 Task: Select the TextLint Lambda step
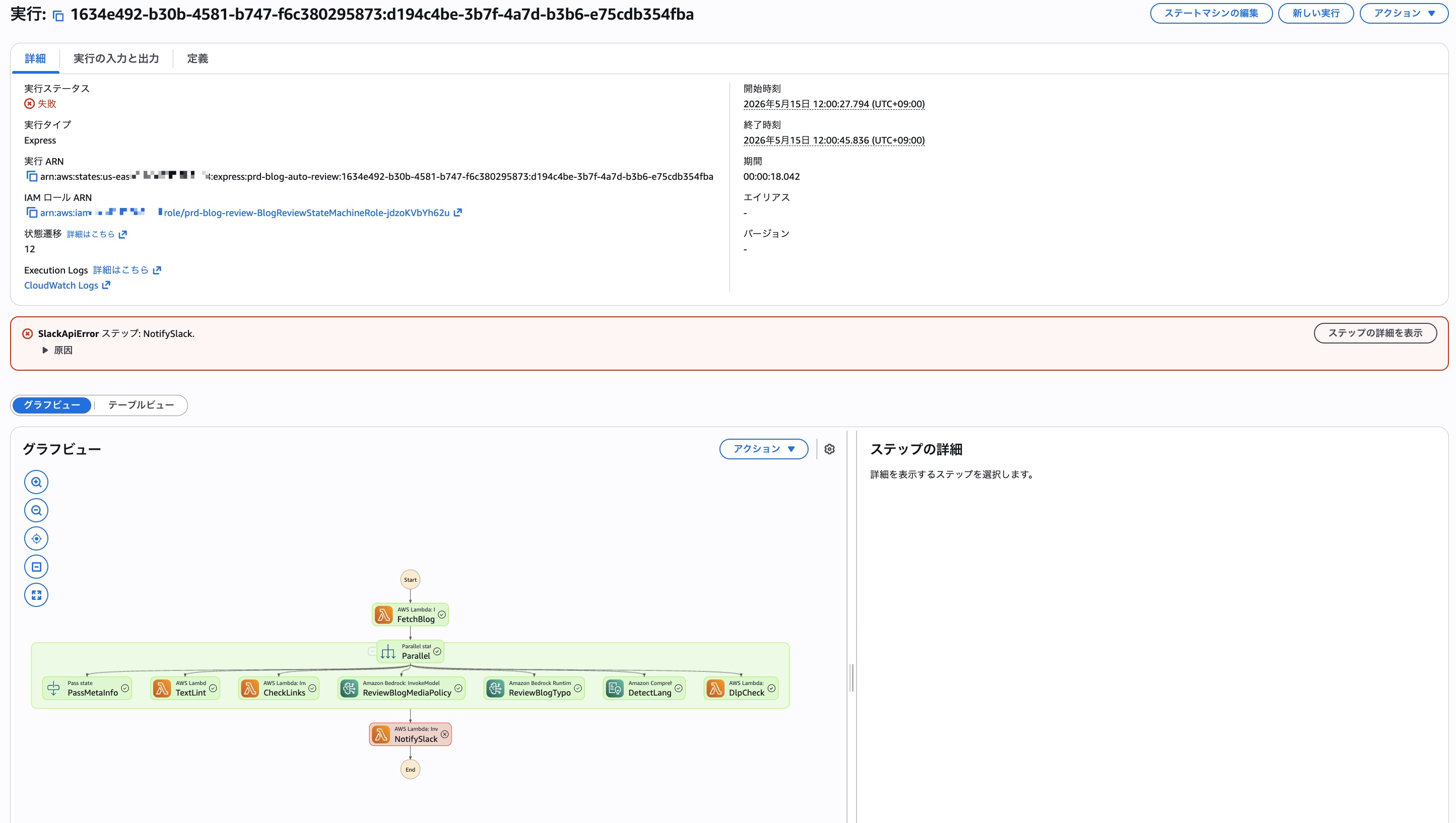click(185, 688)
